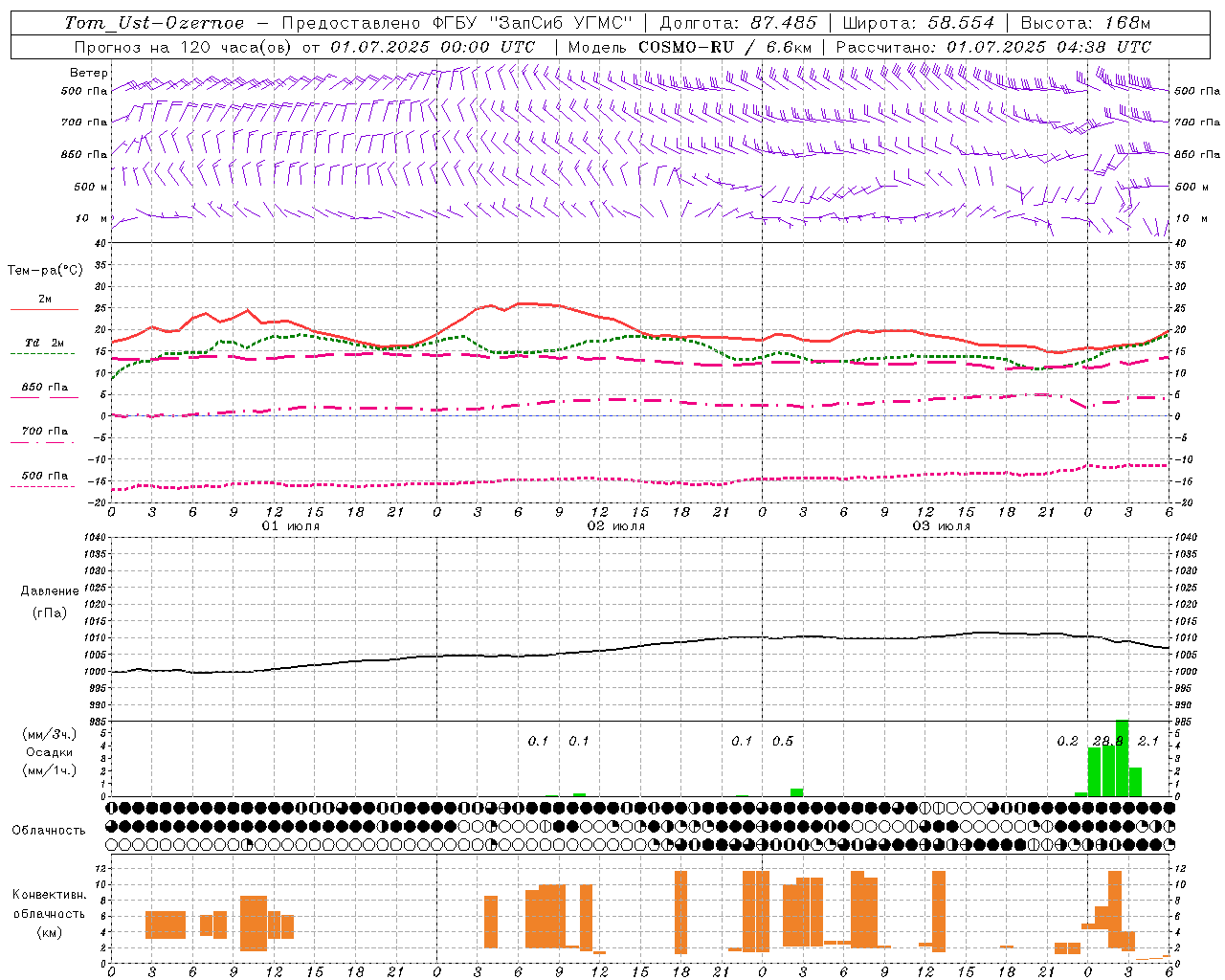Click the "Облачность" cloud cover label
The height and width of the screenshot is (980, 1225).
(49, 831)
